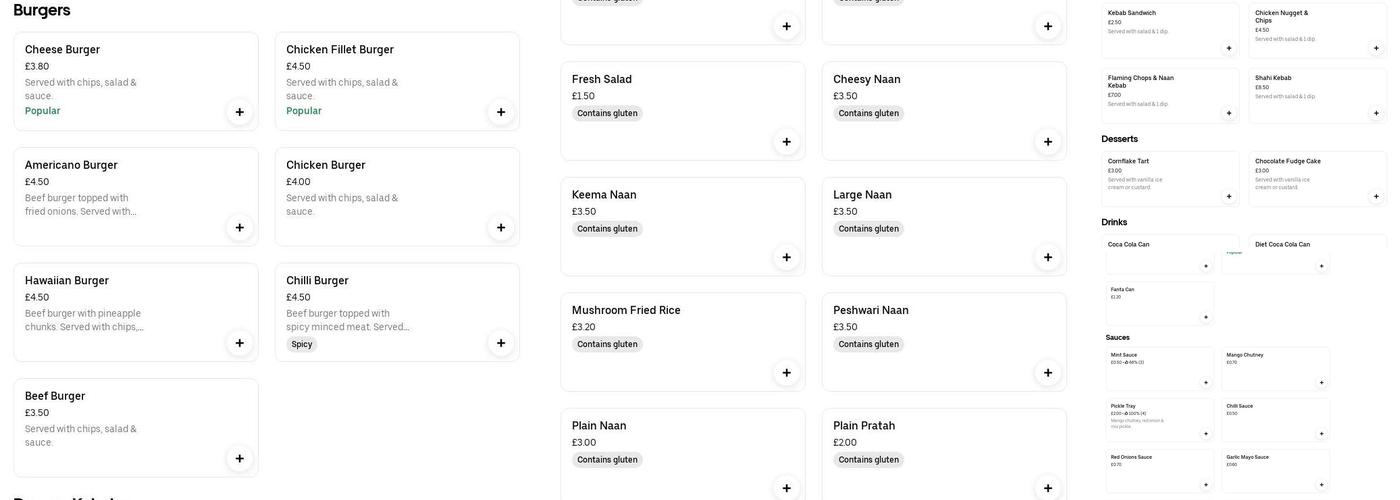The width and height of the screenshot is (1400, 500).
Task: Add Beef Burger with its plus button
Action: click(240, 459)
